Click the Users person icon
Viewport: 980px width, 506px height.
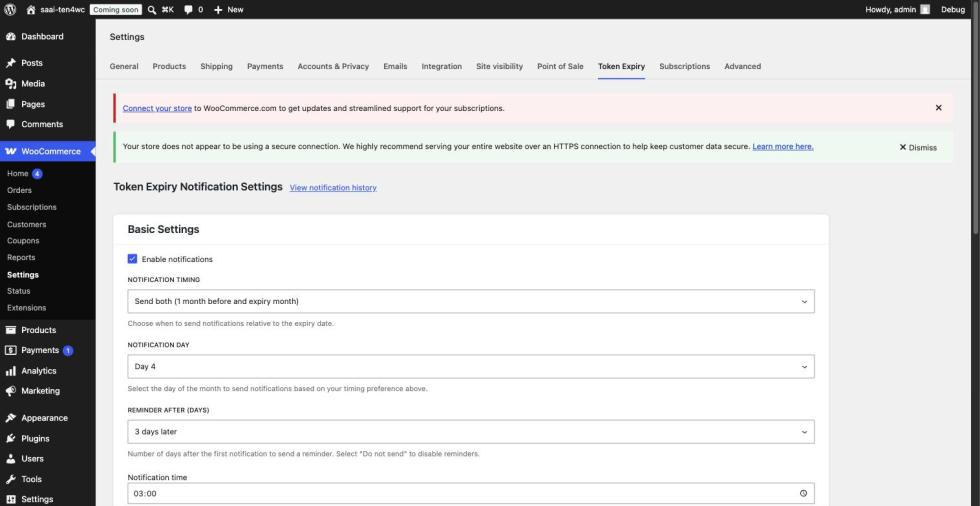click(11, 459)
